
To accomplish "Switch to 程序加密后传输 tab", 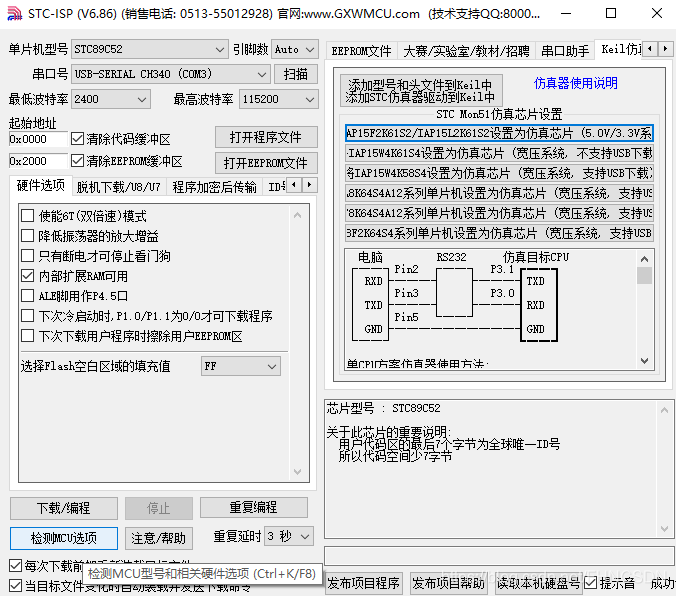I will pos(214,187).
